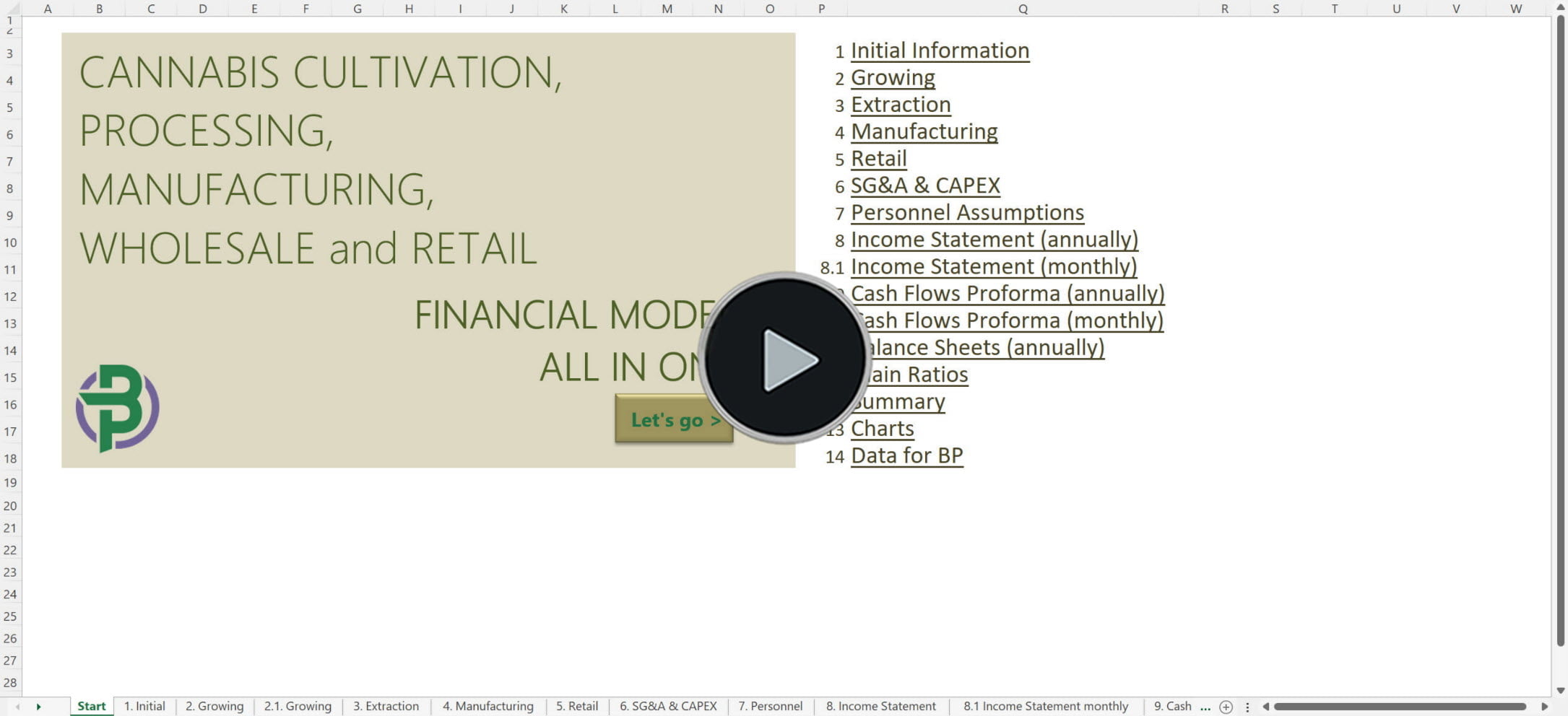The width and height of the screenshot is (1568, 716).
Task: Open Income Statement (monthly) link
Action: tap(994, 267)
